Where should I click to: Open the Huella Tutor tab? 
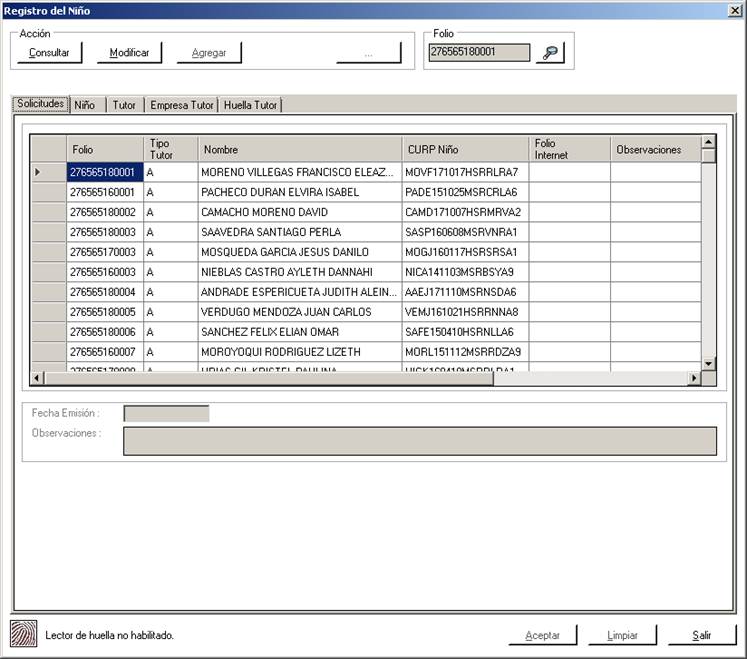click(x=250, y=105)
